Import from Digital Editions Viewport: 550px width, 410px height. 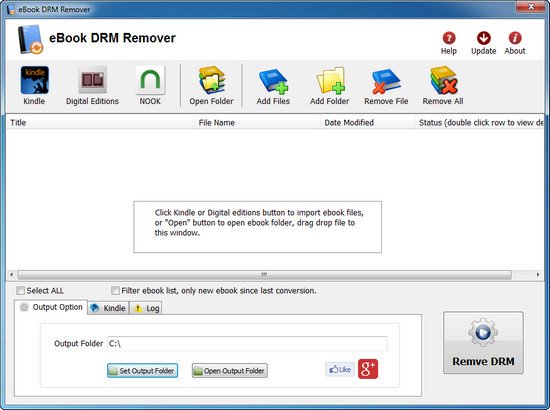(92, 80)
